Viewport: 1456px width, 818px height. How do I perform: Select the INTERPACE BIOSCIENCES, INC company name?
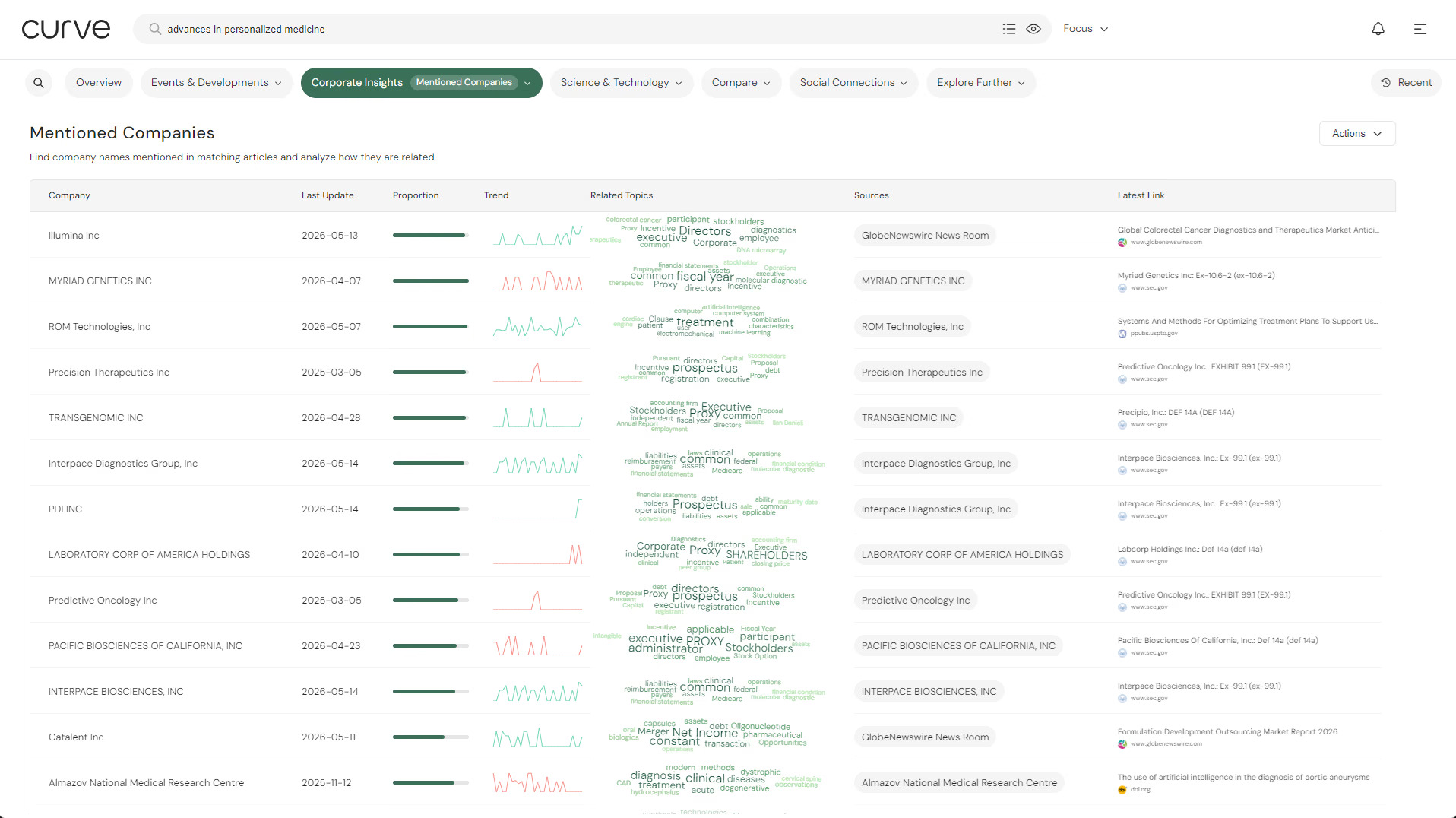tap(116, 692)
